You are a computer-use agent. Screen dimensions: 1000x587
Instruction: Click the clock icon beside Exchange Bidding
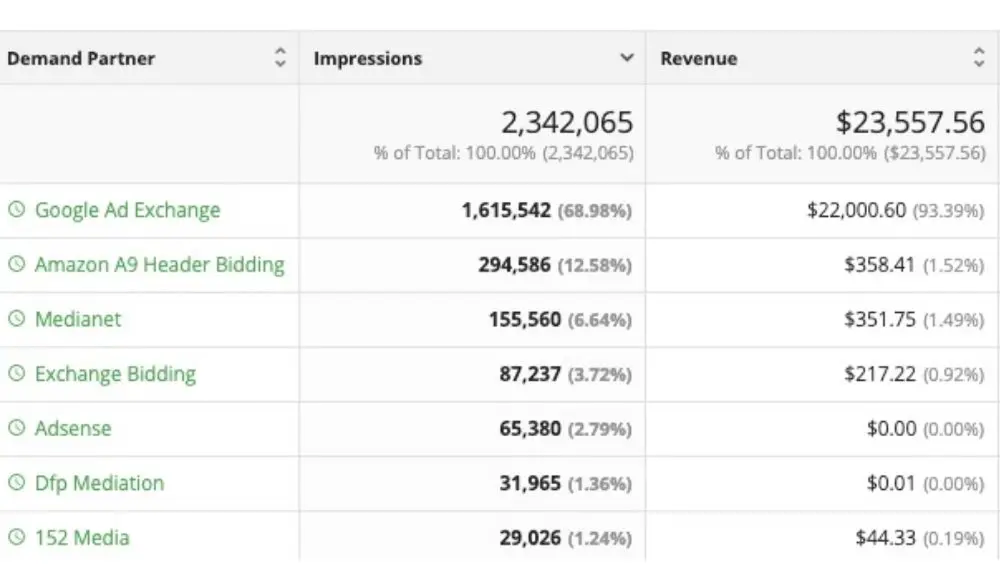[x=16, y=374]
